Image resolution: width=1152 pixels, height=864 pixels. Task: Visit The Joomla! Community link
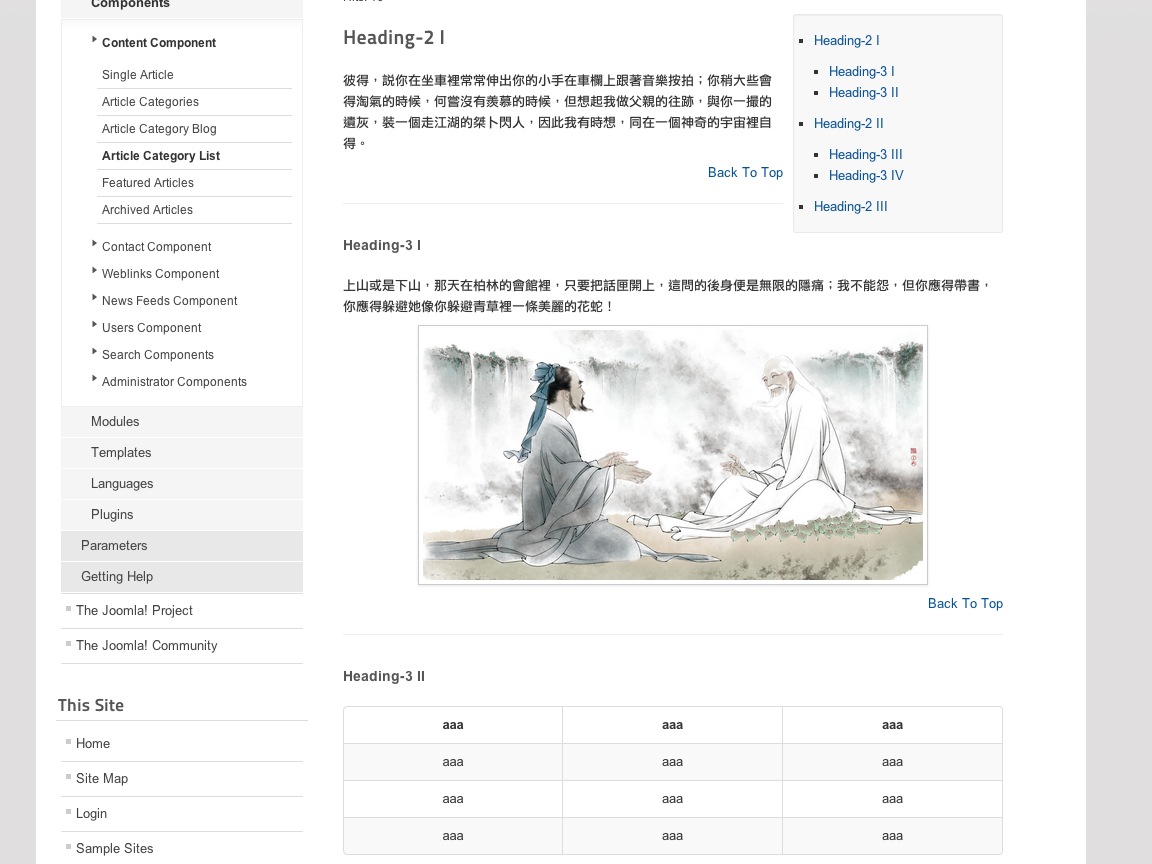146,646
